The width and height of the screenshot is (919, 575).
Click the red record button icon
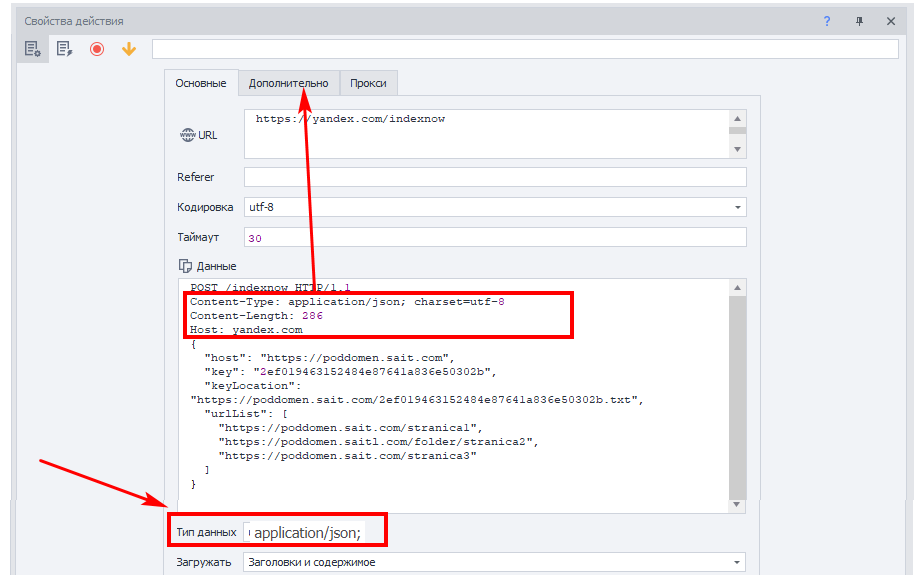tap(97, 49)
